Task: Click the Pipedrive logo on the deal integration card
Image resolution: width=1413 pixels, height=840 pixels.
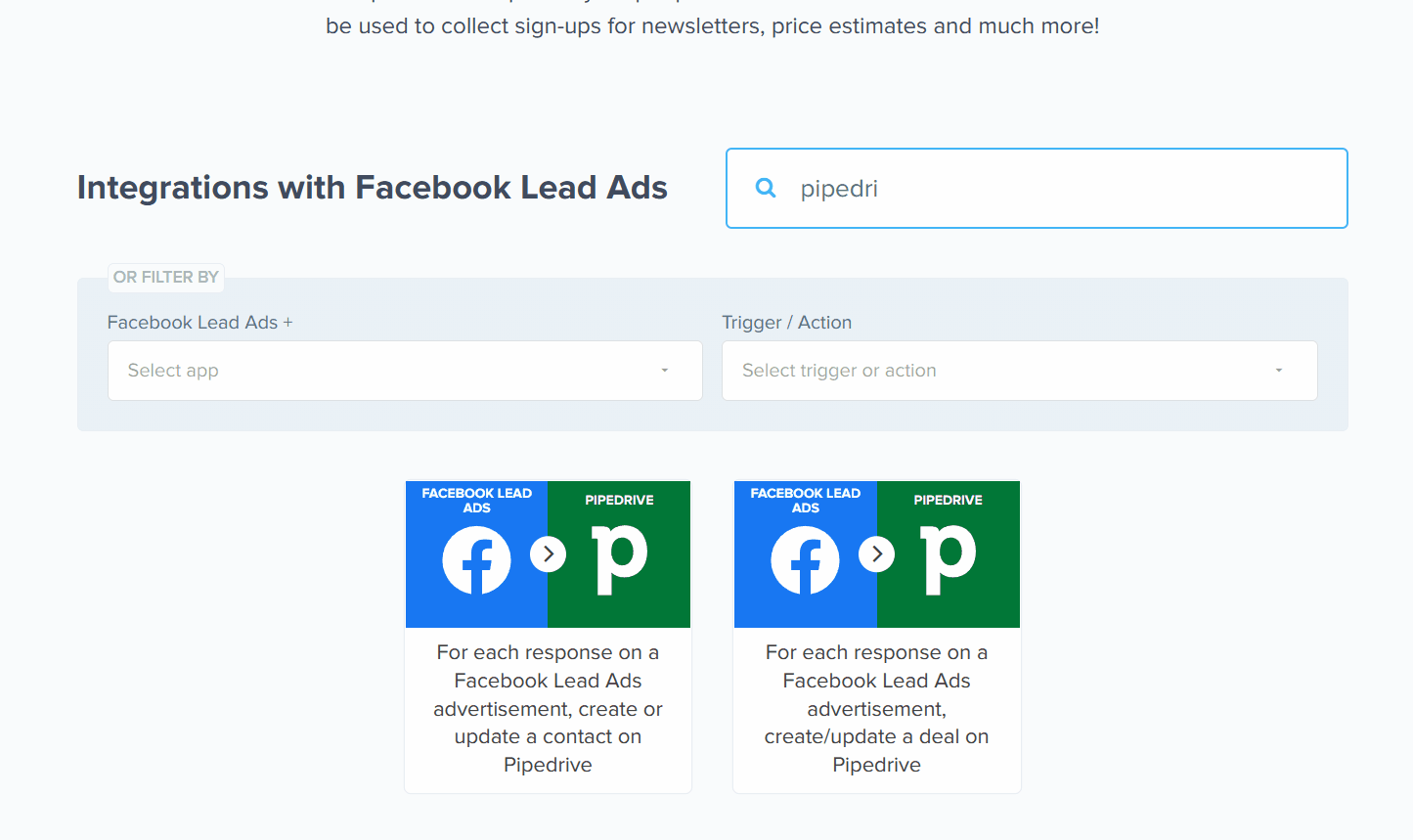Action: tap(949, 559)
